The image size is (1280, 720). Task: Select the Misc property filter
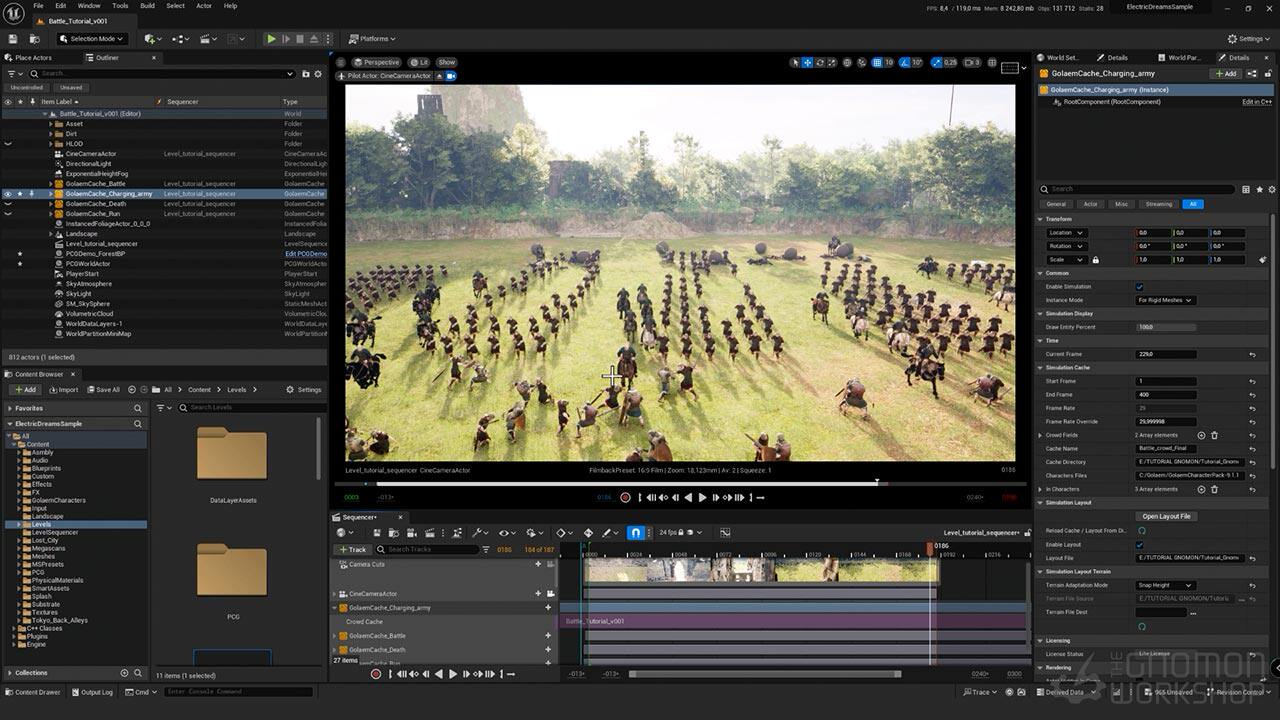[x=1121, y=204]
